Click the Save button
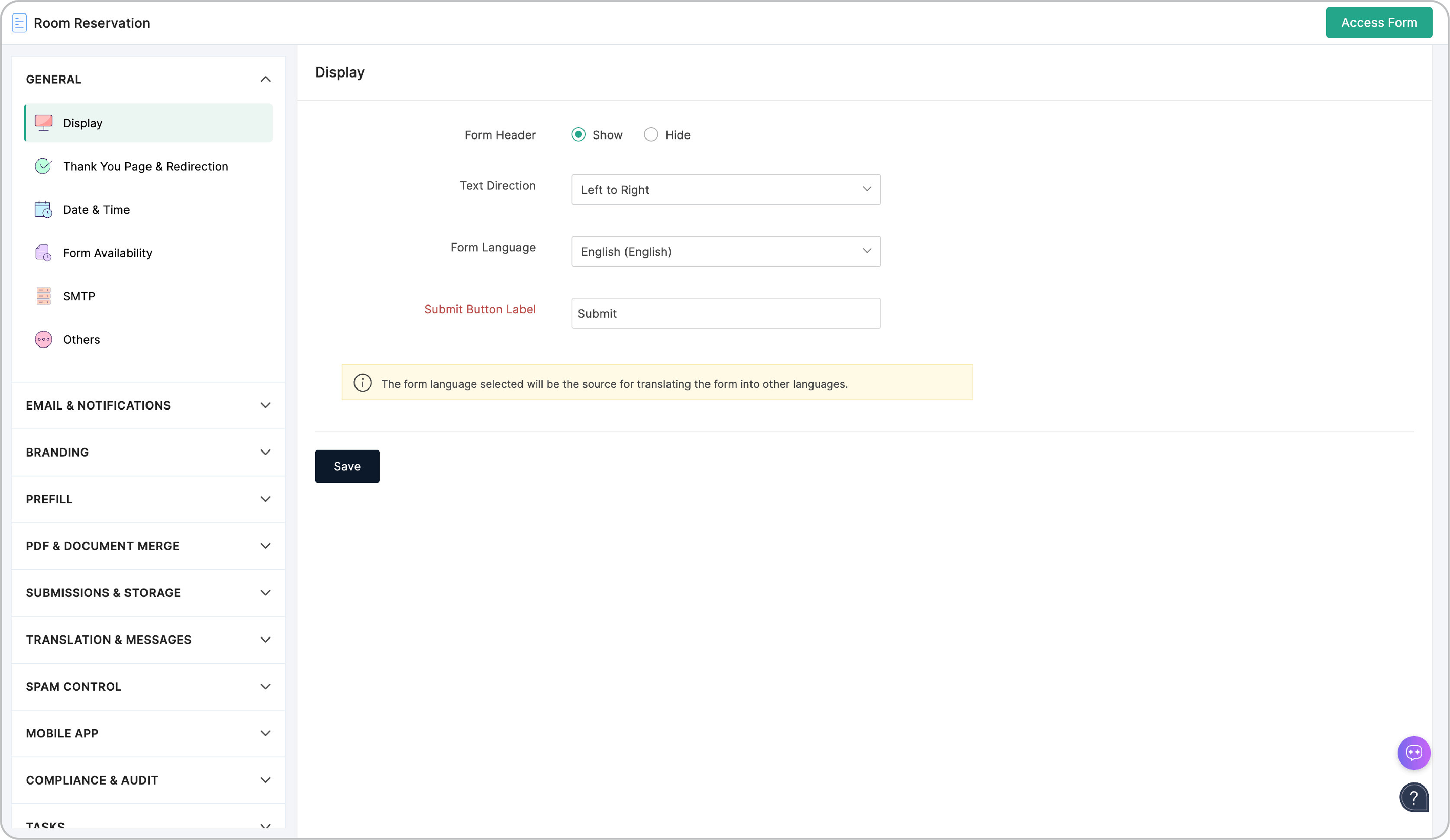The height and width of the screenshot is (840, 1450). 347,466
